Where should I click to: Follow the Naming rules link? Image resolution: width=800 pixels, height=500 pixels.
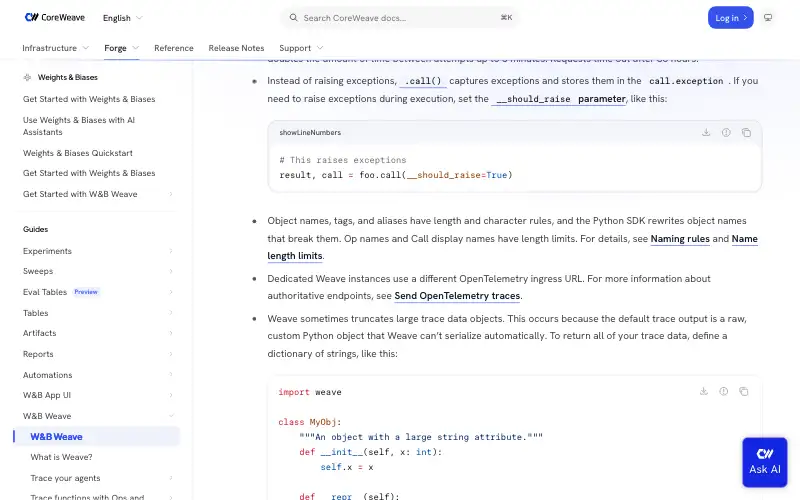click(680, 238)
